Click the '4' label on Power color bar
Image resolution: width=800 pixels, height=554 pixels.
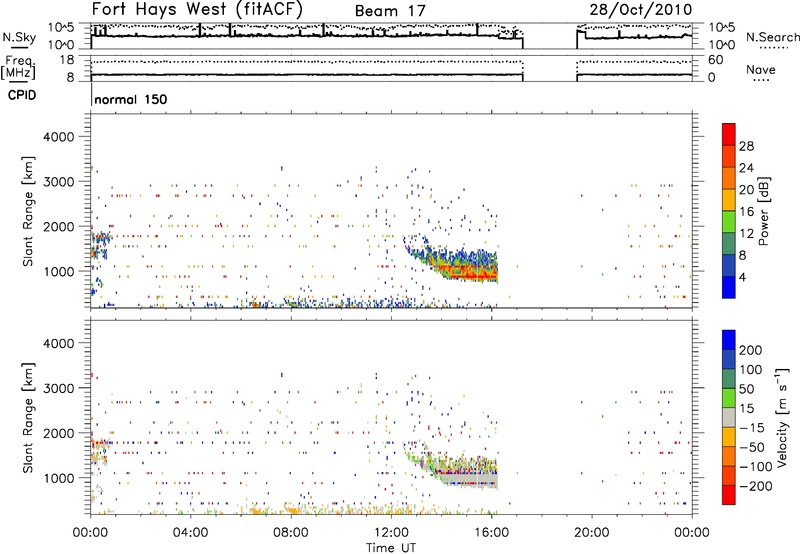click(x=743, y=277)
